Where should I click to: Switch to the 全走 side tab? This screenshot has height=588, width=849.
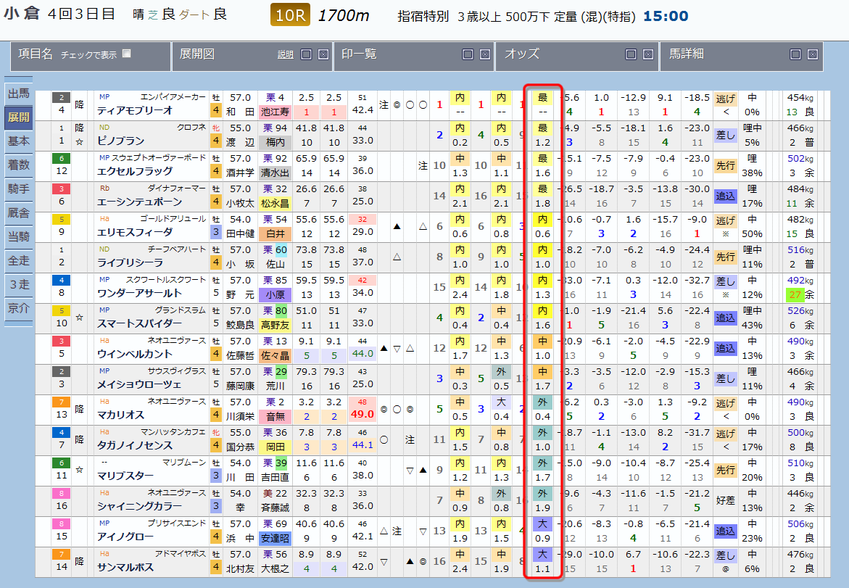(18, 260)
